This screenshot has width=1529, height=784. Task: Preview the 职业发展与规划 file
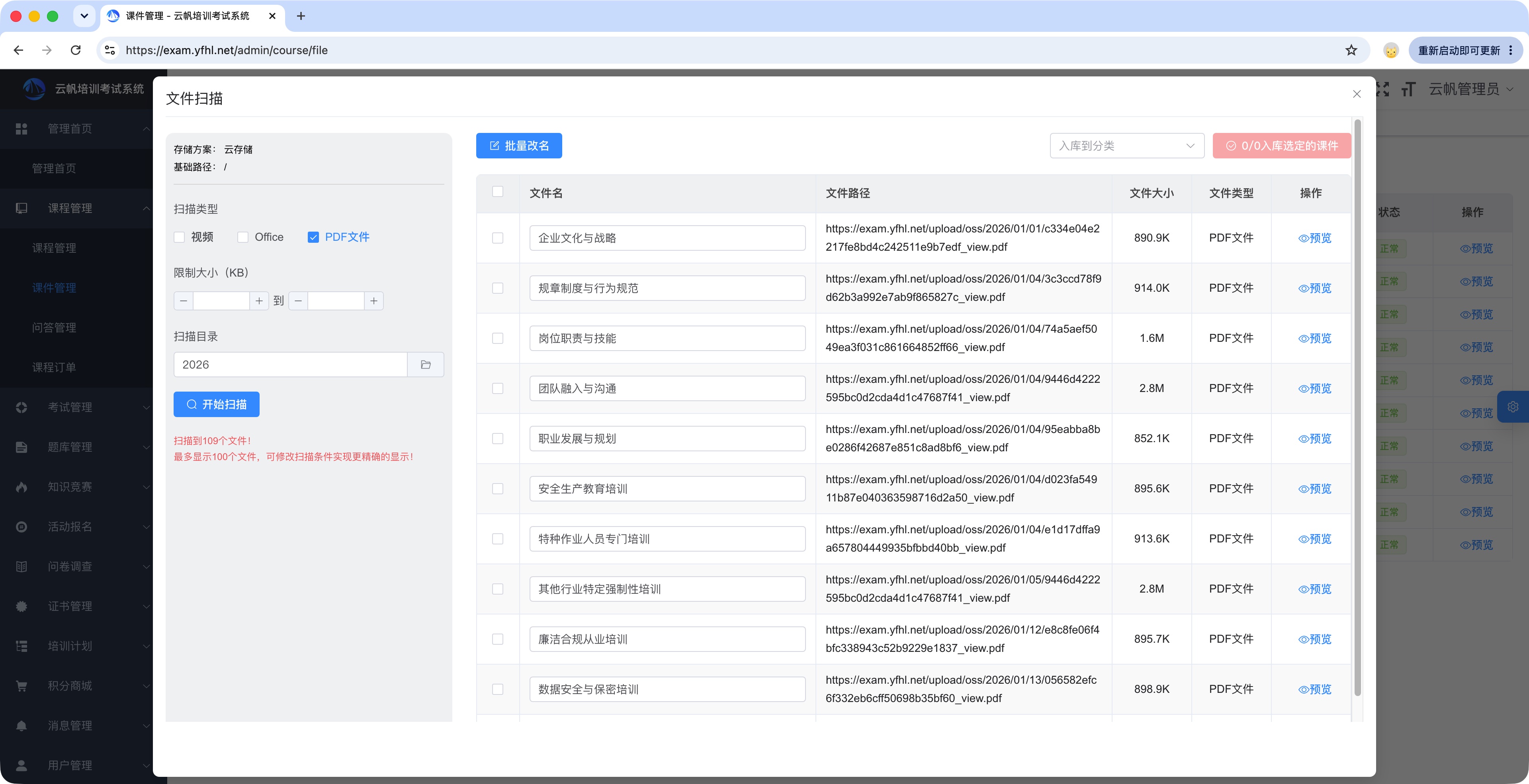(1315, 438)
